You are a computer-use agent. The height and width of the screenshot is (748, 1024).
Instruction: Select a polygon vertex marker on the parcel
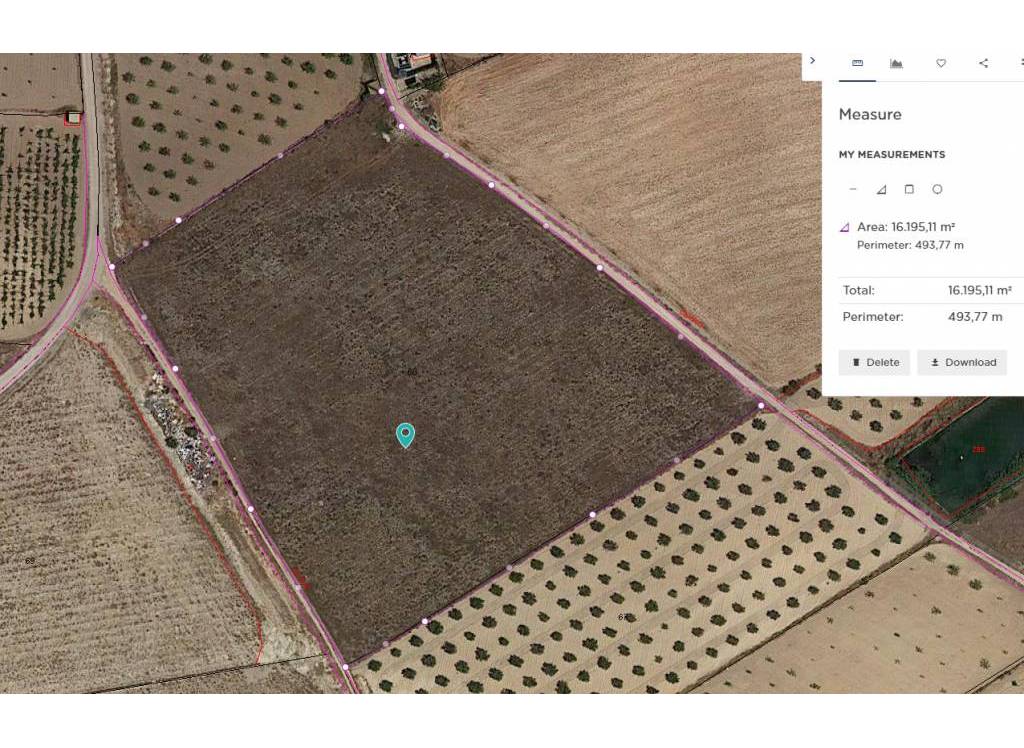click(490, 184)
